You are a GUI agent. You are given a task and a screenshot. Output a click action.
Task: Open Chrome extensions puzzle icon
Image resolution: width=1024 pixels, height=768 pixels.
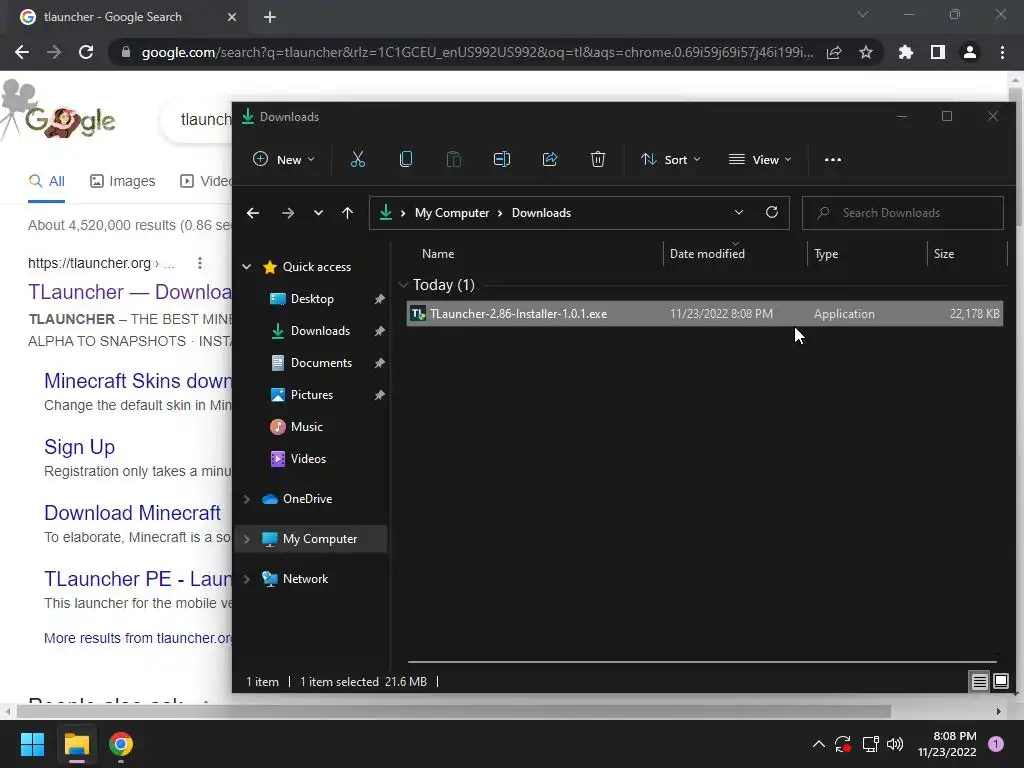coord(906,52)
